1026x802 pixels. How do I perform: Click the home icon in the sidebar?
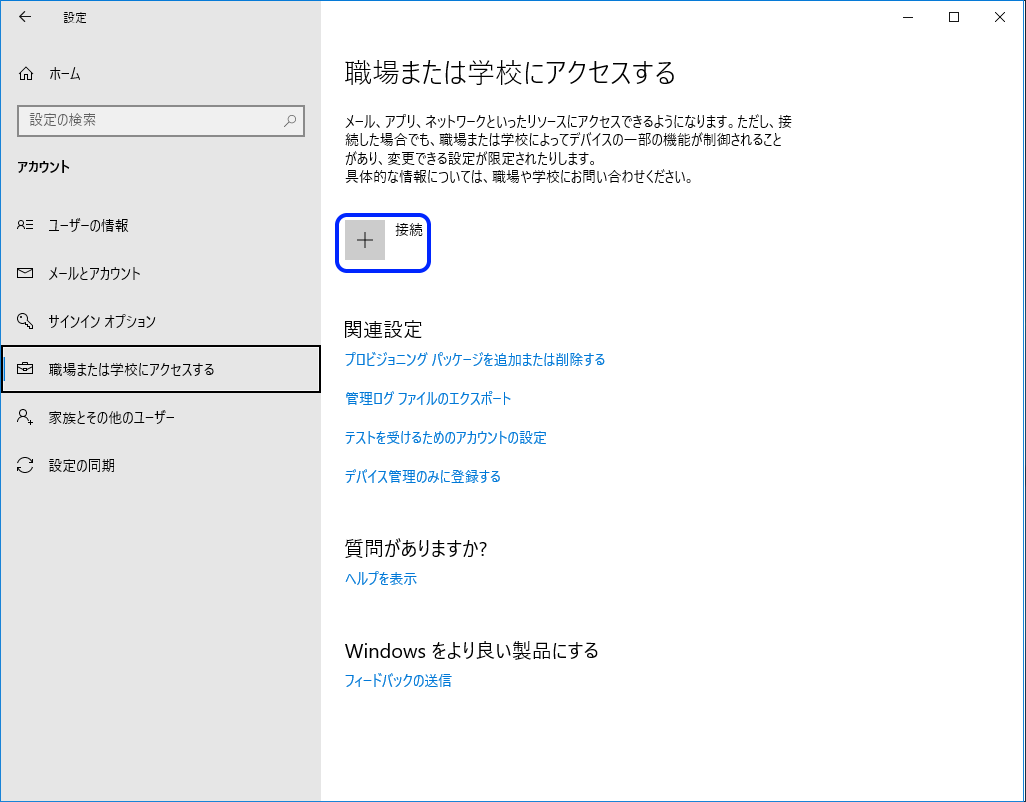click(26, 74)
